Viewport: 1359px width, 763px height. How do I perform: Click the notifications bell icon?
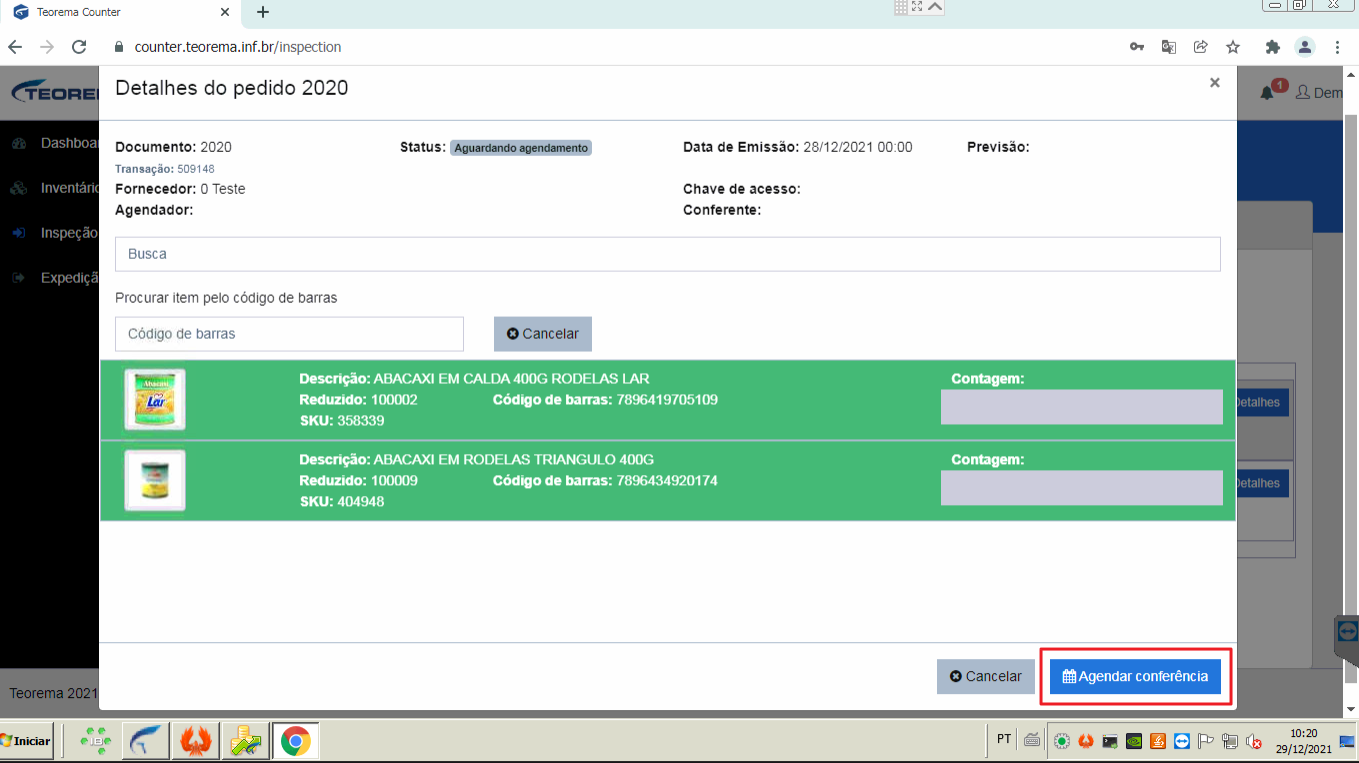point(1267,93)
